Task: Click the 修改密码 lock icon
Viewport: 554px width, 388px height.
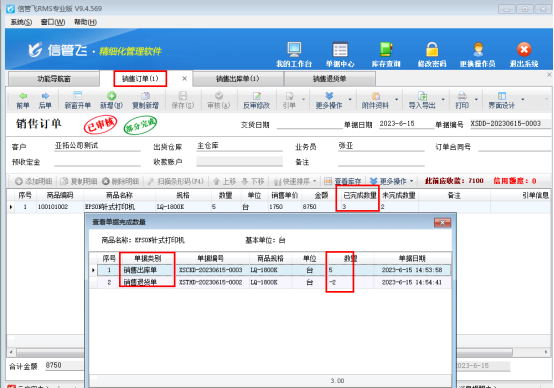Action: point(432,49)
